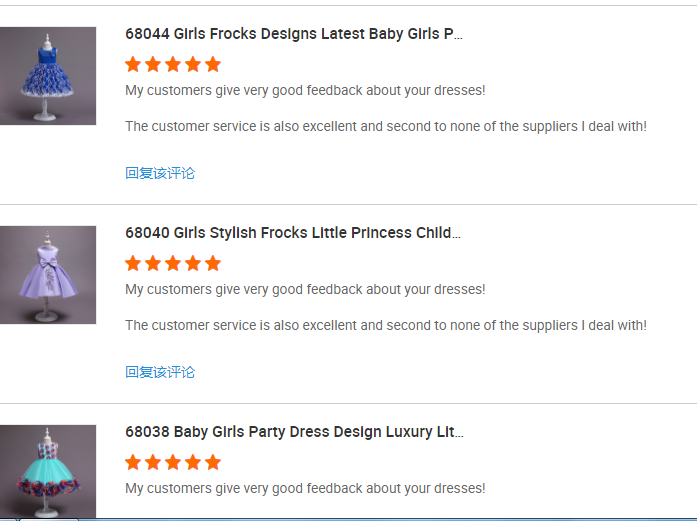
Task: Click the customer service sentence in the 68040 review
Action: tap(386, 325)
